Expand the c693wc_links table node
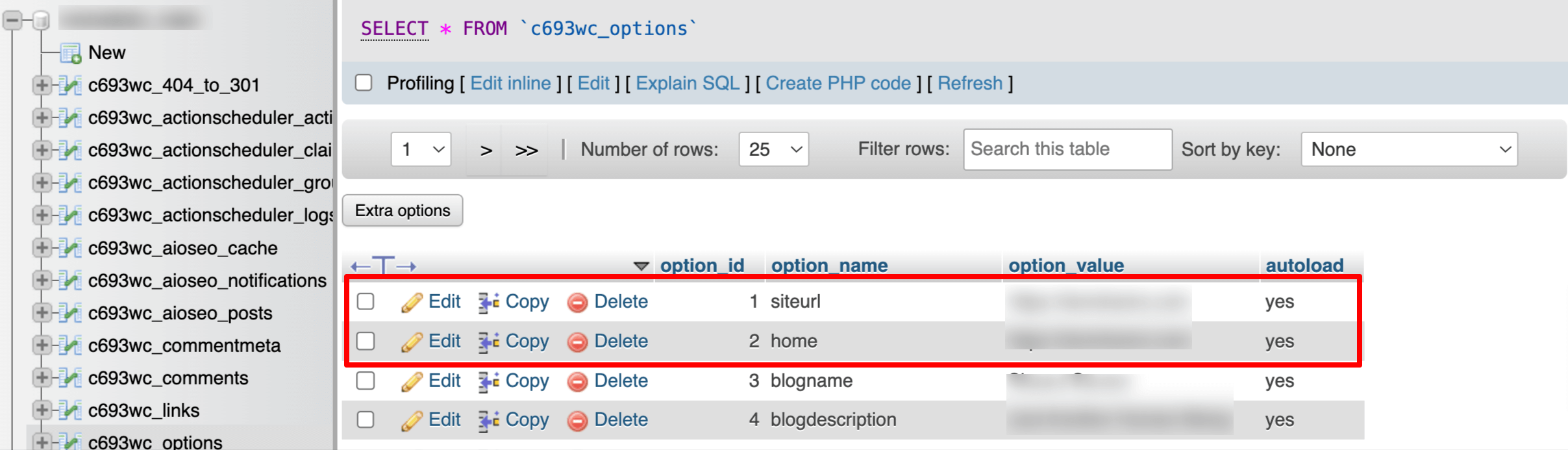Viewport: 1568px width, 450px height. (42, 410)
